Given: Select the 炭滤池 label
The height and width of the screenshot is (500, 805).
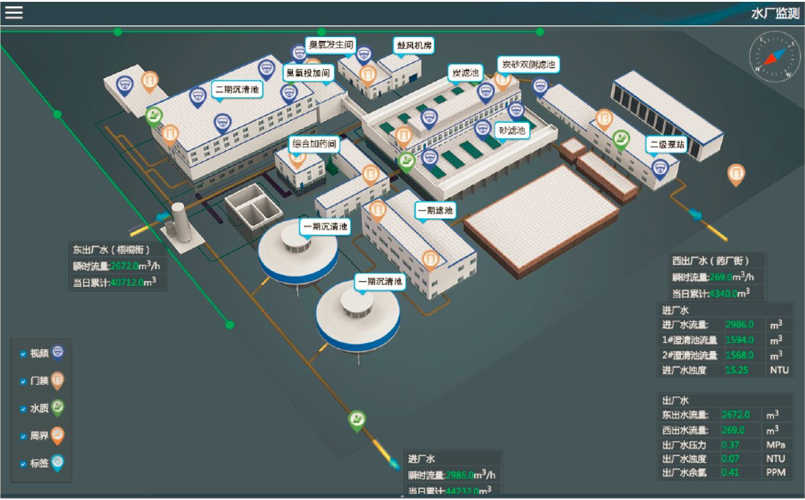Looking at the screenshot, I should click(x=465, y=73).
